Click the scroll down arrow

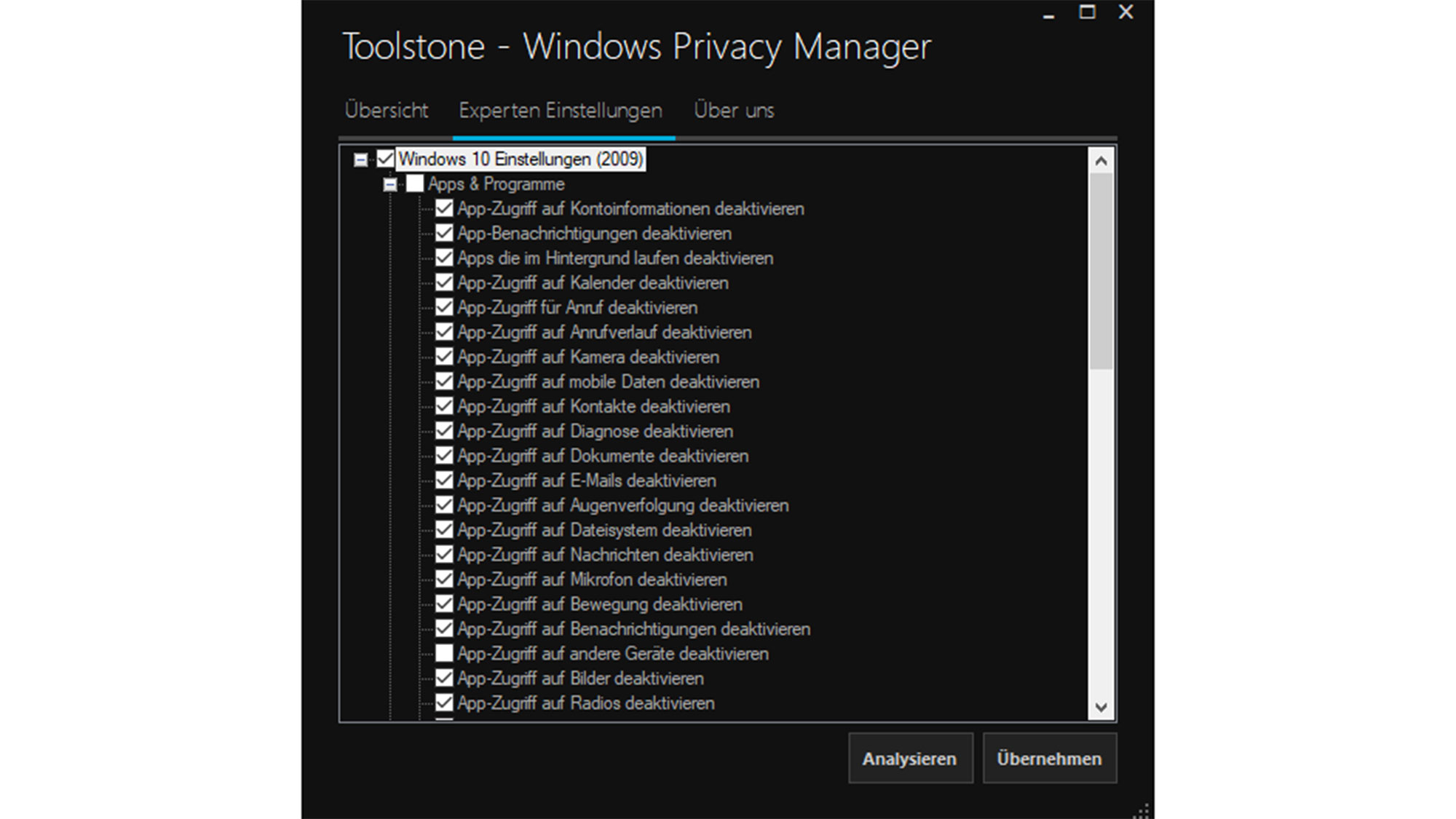[x=1101, y=707]
